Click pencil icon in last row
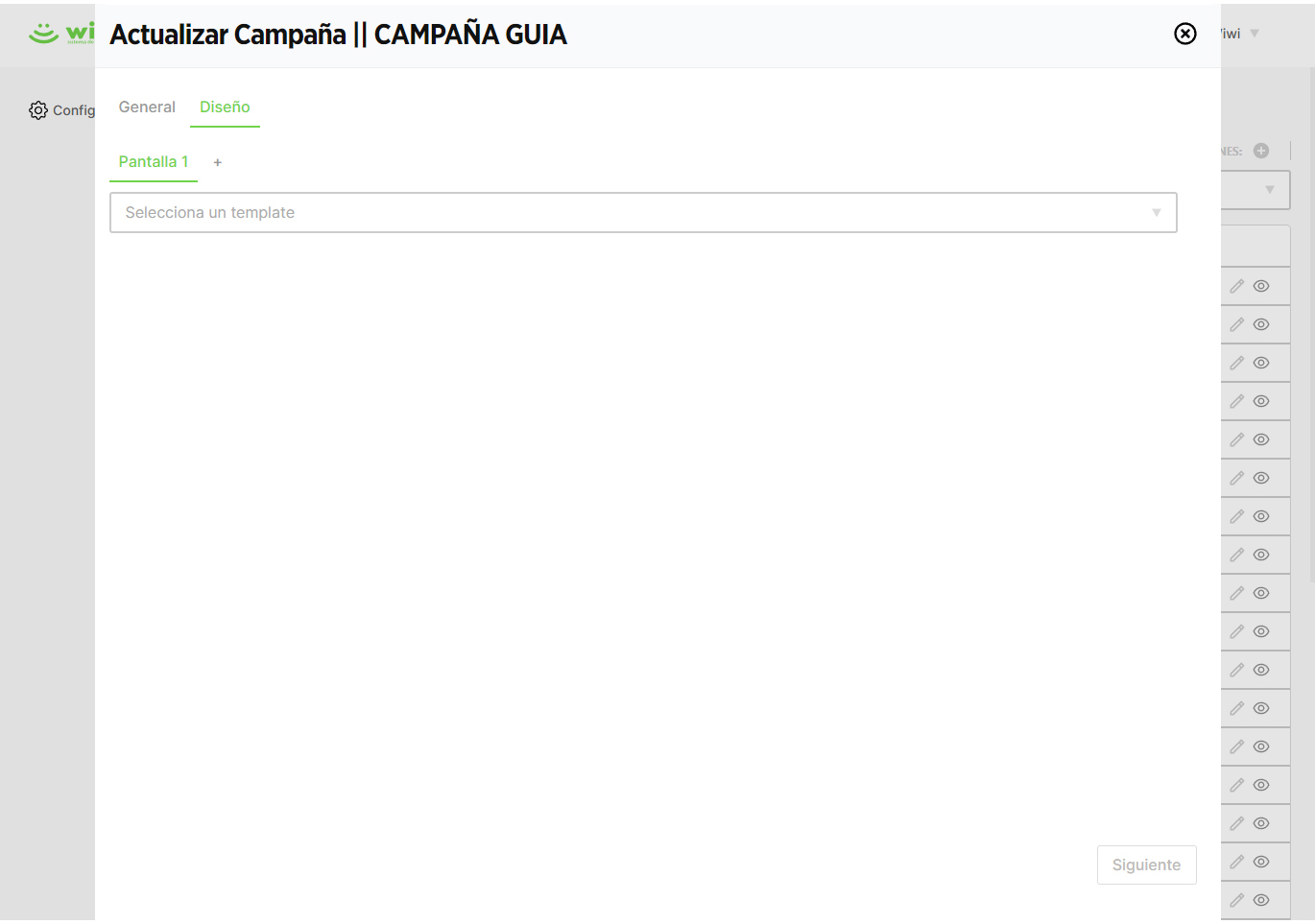The image size is (1315, 924). [x=1236, y=900]
